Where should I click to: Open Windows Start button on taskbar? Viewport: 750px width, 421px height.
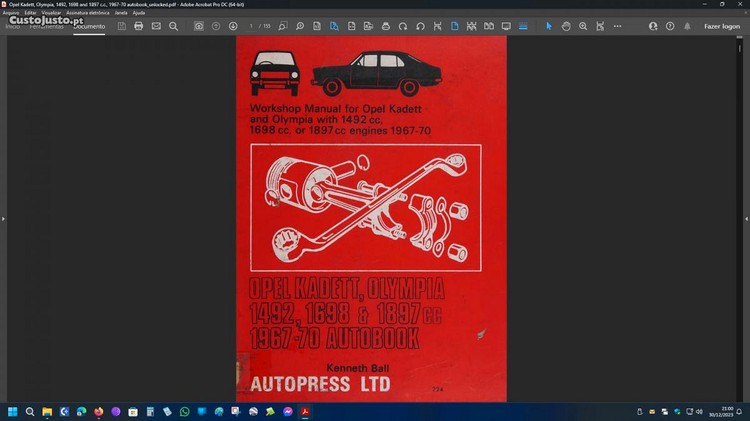[x=13, y=411]
